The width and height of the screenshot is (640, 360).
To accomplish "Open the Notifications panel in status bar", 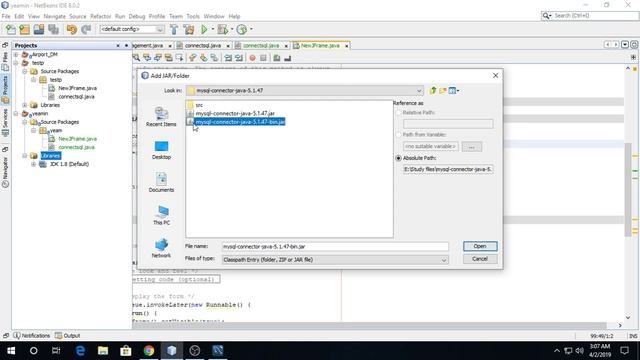I will pyautogui.click(x=32, y=336).
